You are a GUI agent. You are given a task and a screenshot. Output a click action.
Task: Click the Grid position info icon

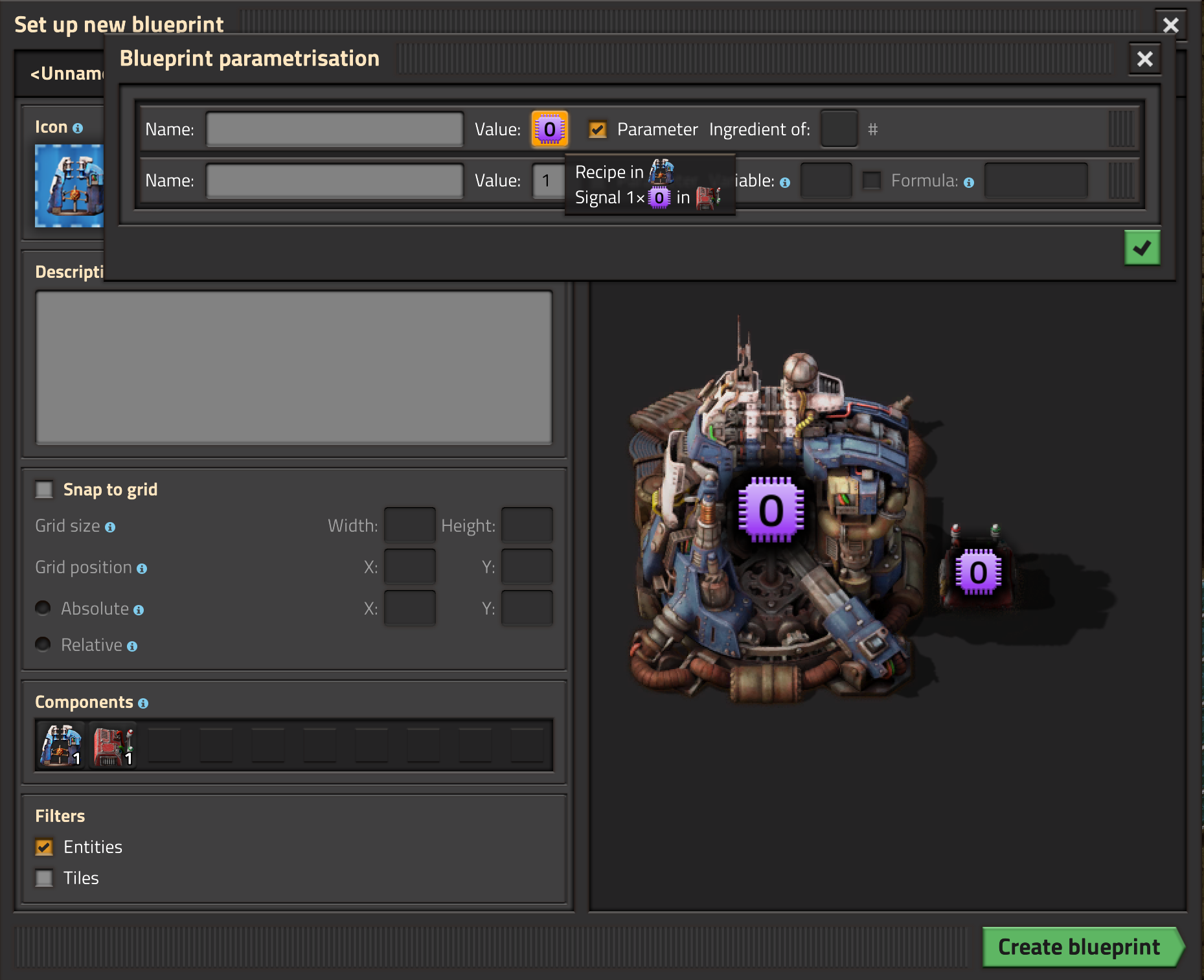point(142,569)
